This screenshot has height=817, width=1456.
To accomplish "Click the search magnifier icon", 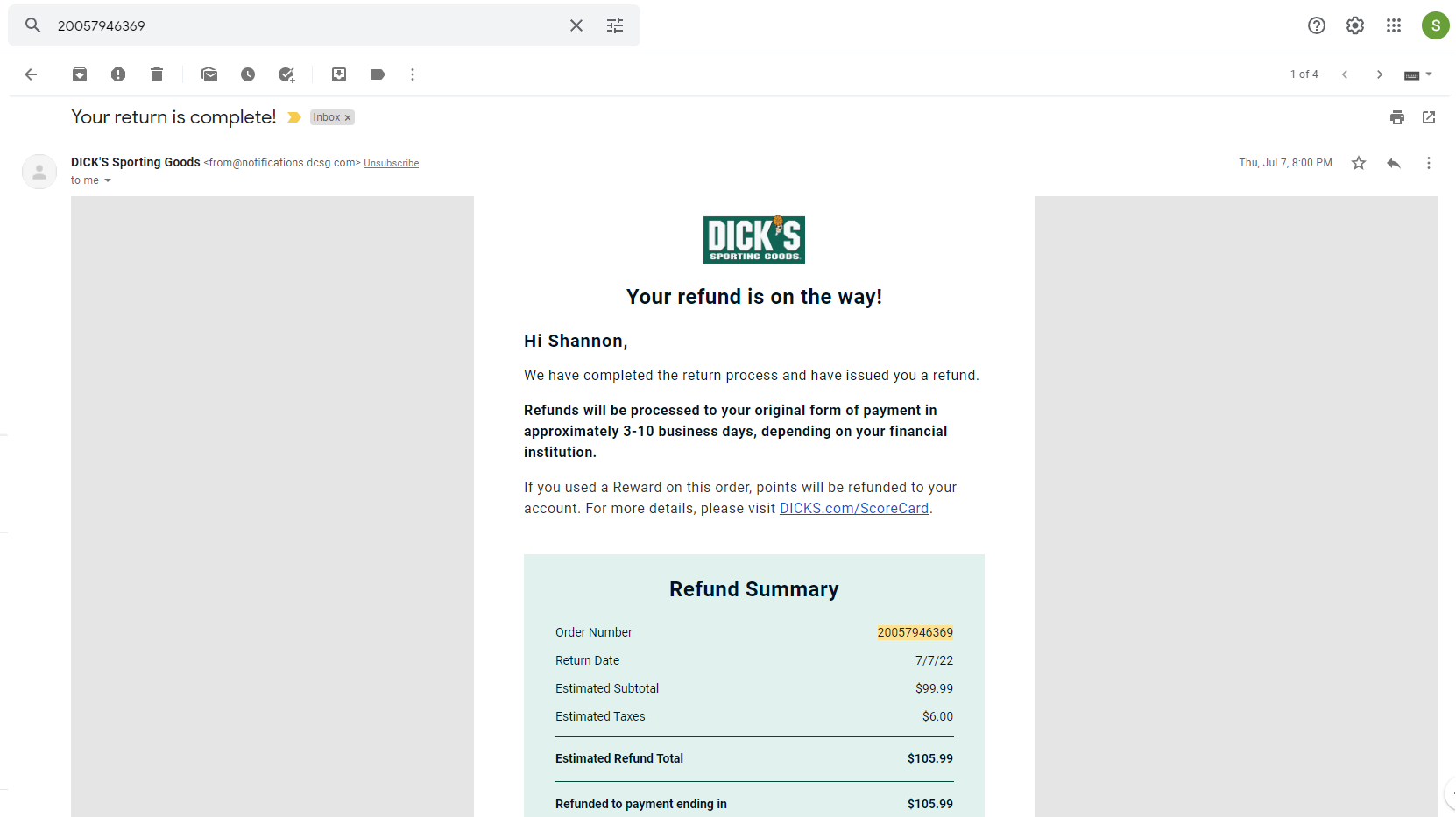I will (x=32, y=25).
